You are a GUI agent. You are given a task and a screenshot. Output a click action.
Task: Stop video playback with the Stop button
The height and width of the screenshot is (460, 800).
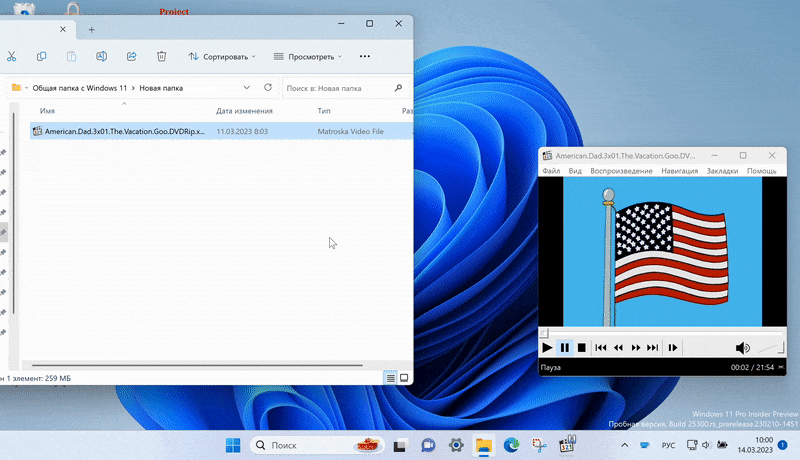[x=581, y=348]
